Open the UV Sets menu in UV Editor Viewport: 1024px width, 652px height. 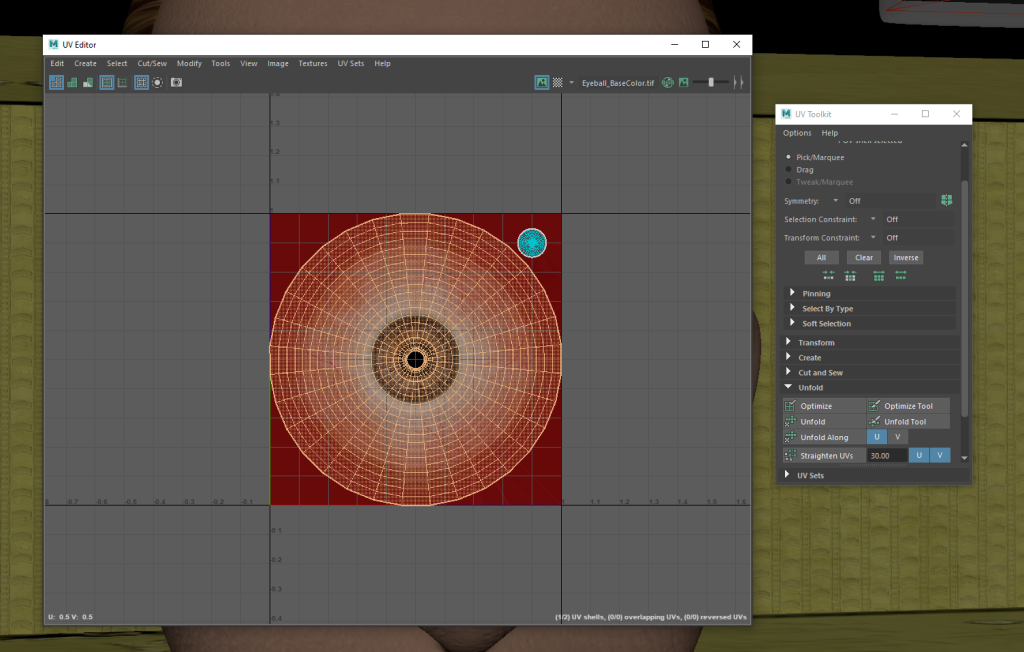pos(351,63)
